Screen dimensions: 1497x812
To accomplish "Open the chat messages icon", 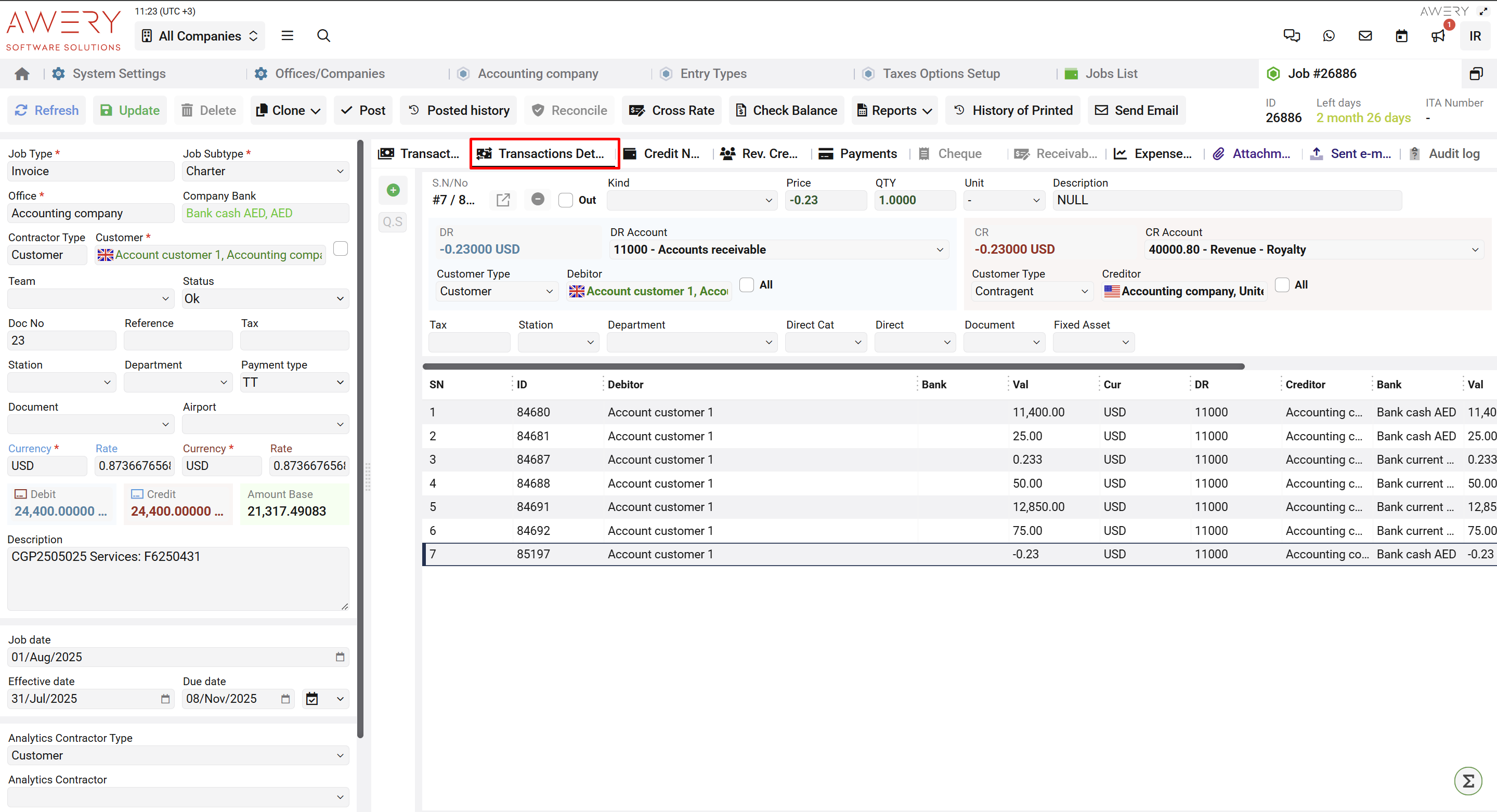I will coord(1291,35).
